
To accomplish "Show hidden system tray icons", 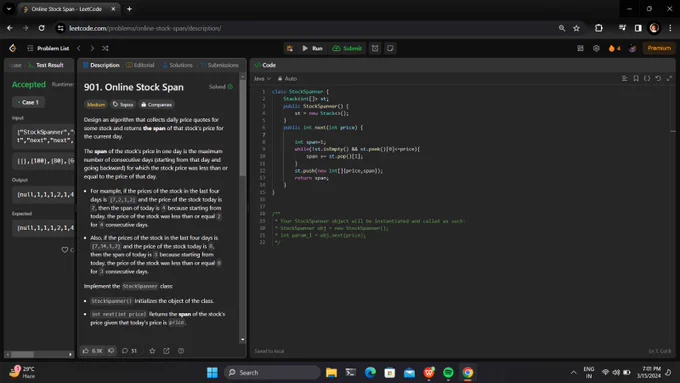I will [574, 373].
